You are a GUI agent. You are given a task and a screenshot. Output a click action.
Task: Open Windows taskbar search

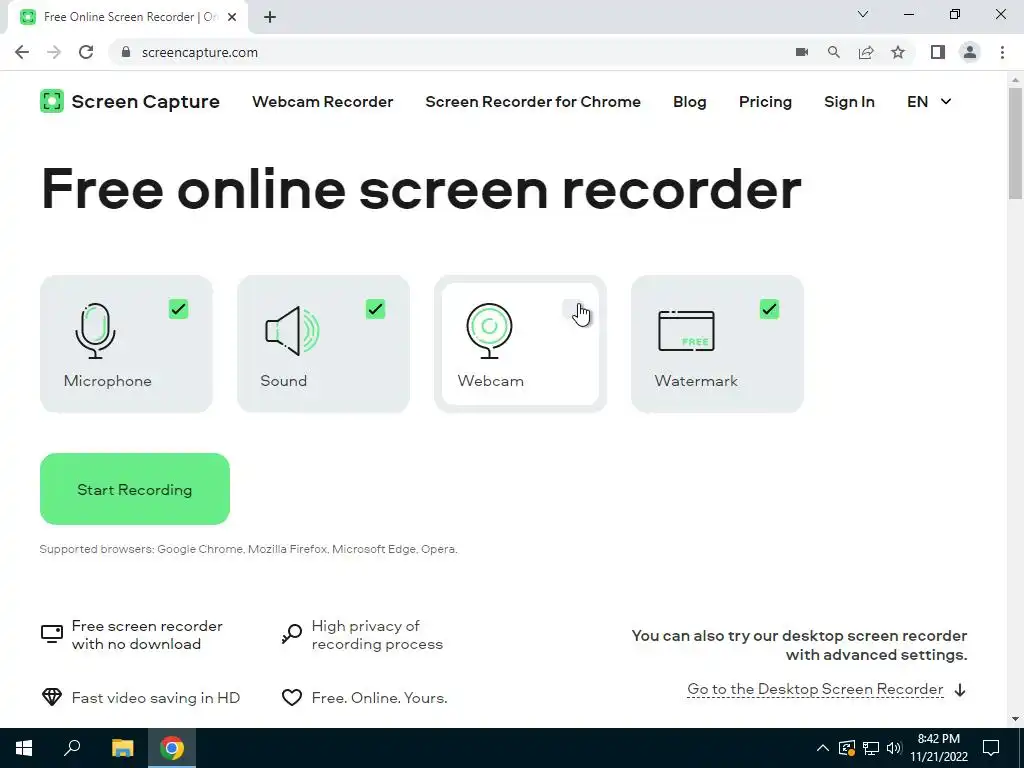click(72, 748)
